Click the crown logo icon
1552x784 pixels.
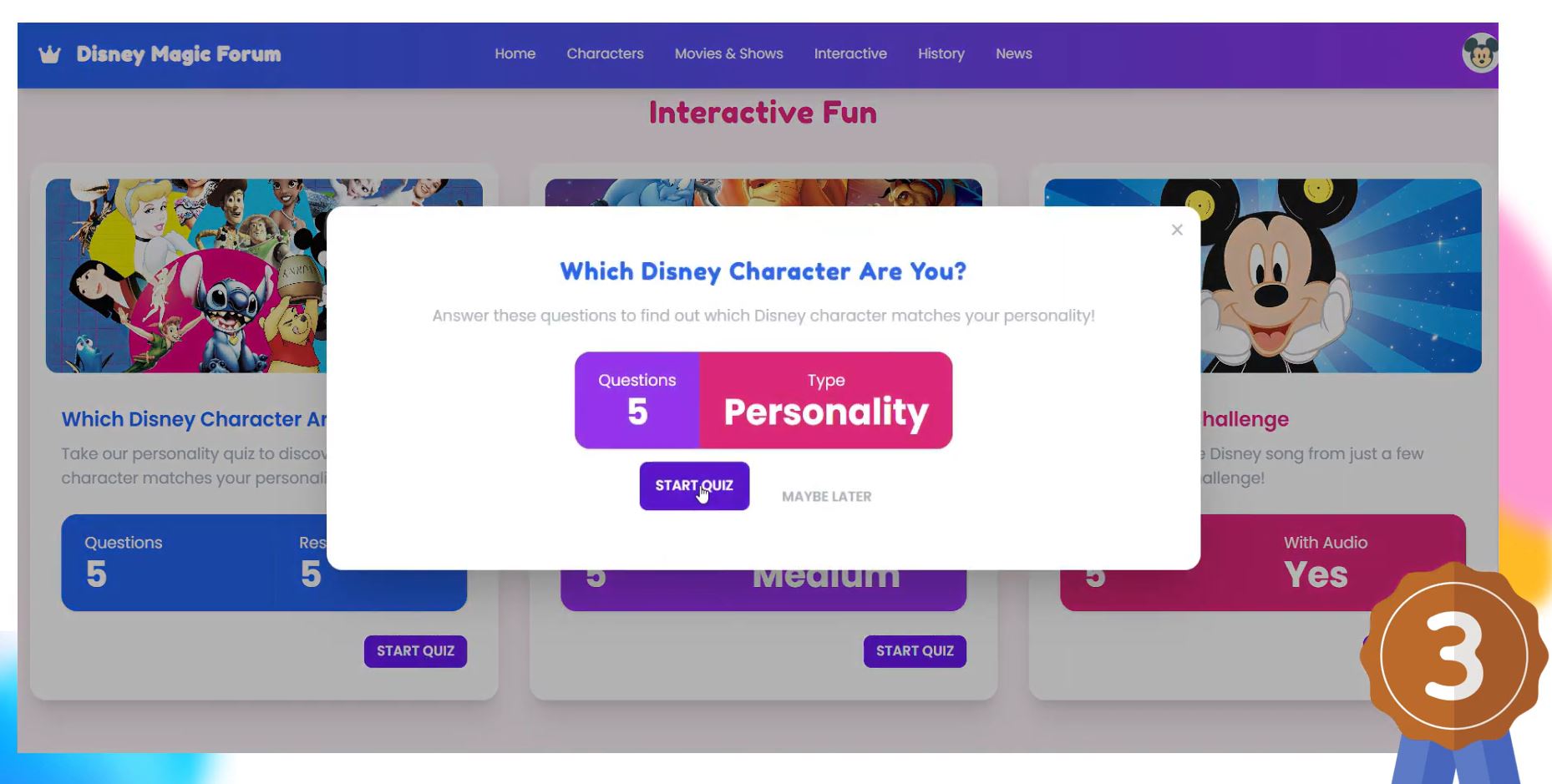tap(50, 55)
